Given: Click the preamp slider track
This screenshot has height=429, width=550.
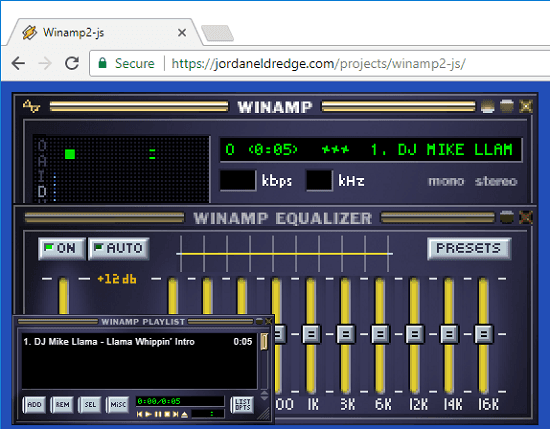Looking at the screenshot, I should (x=63, y=295).
